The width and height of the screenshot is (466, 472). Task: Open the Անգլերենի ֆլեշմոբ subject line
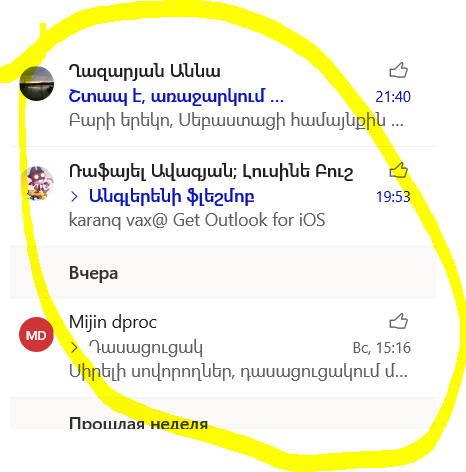click(171, 197)
